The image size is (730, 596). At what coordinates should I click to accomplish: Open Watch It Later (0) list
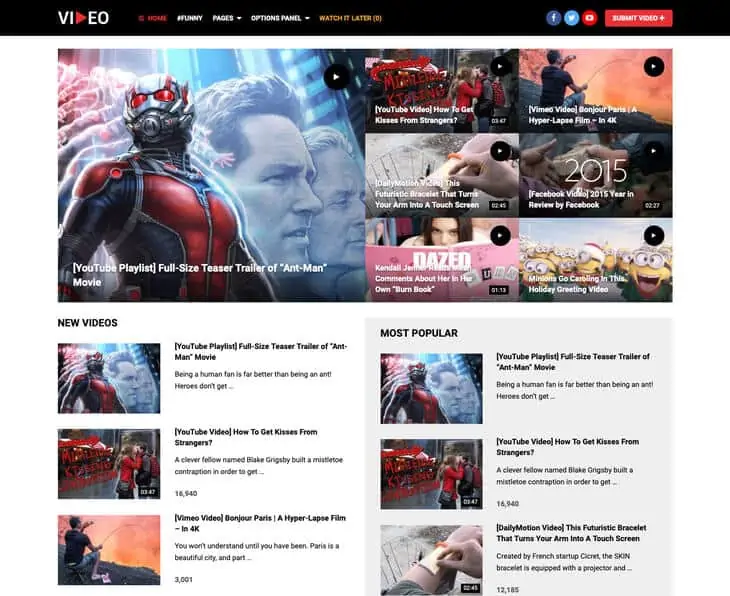[x=350, y=18]
